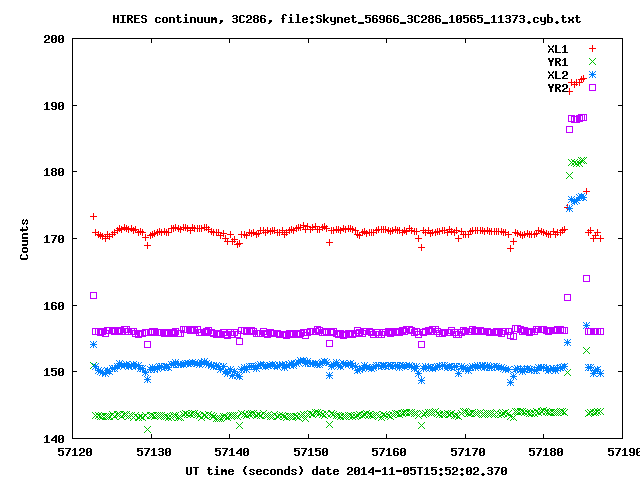The image size is (640, 480).
Task: Click the blue asterisk legend marker for XL2
Action: [592, 74]
